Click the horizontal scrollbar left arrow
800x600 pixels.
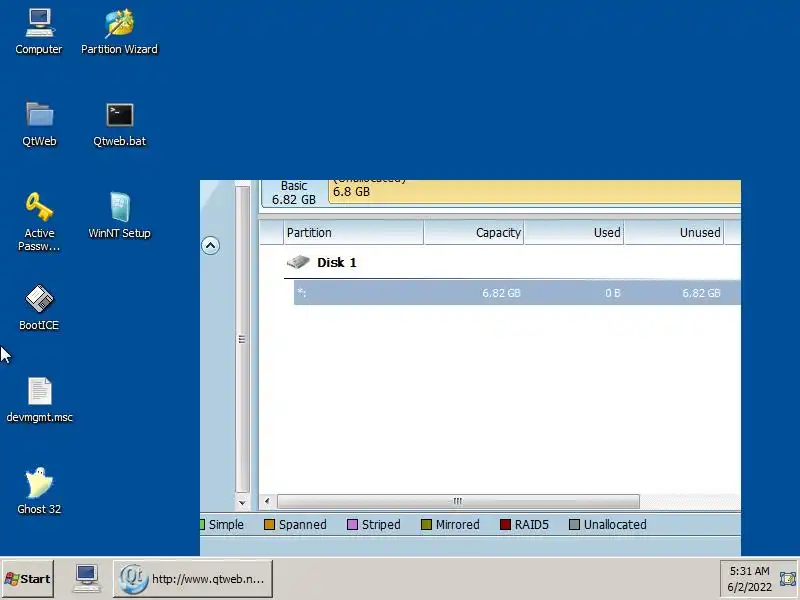(267, 501)
